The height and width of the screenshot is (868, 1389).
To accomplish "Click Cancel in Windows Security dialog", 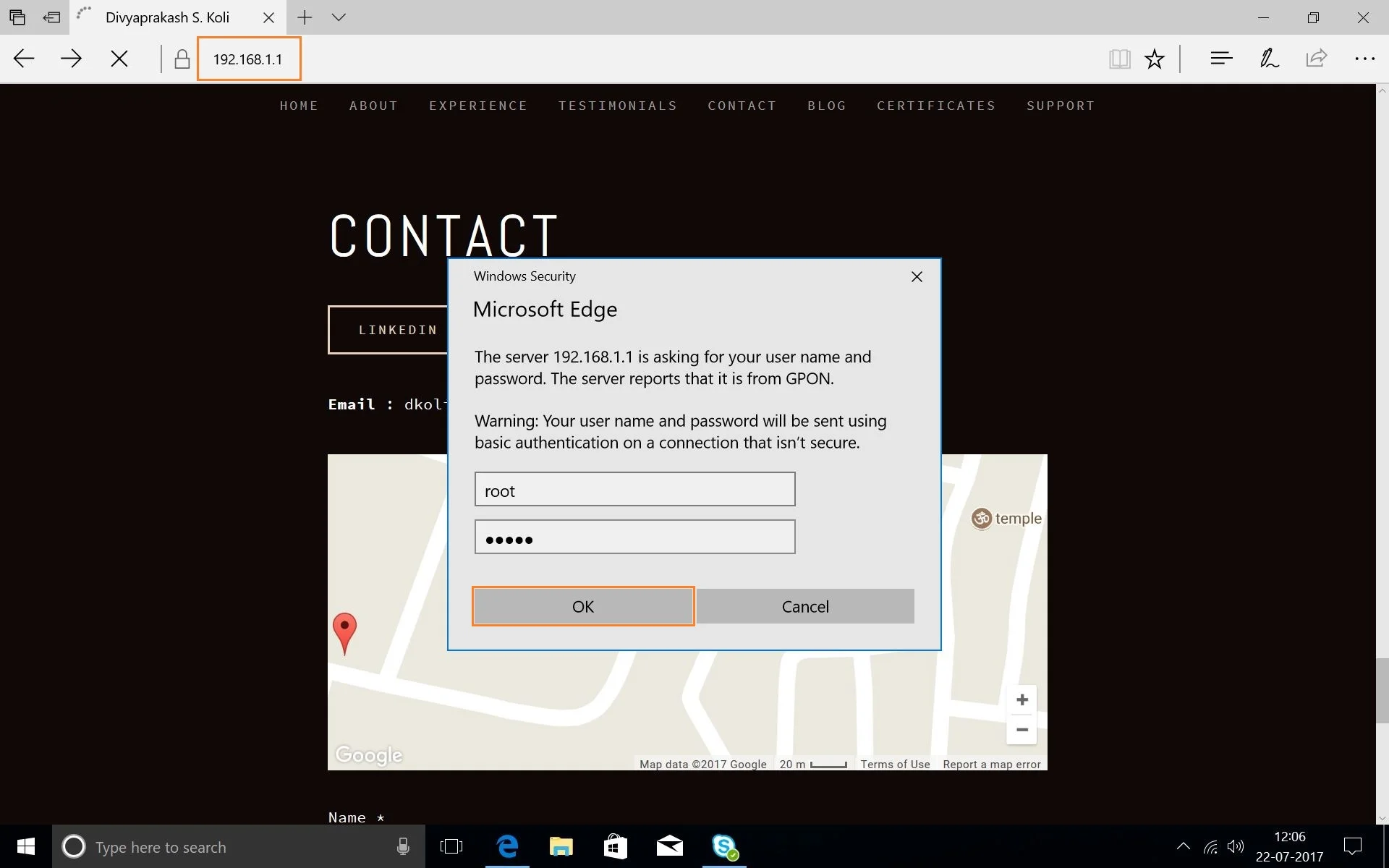I will pyautogui.click(x=805, y=606).
